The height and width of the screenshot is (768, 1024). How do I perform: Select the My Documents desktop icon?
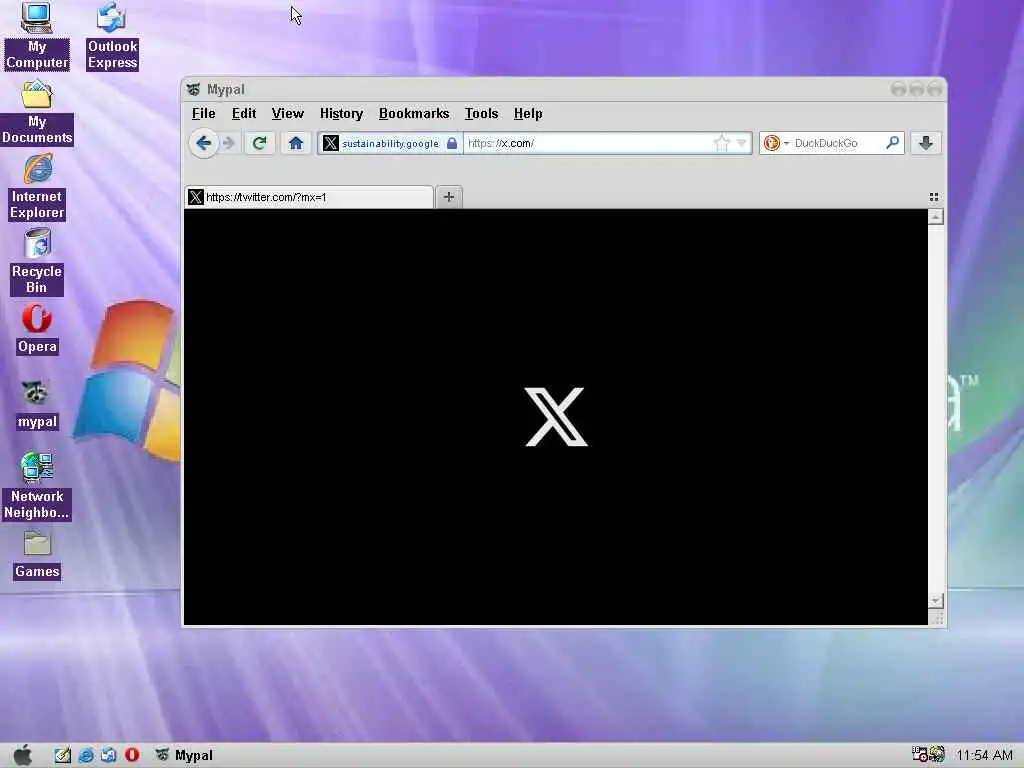(37, 112)
